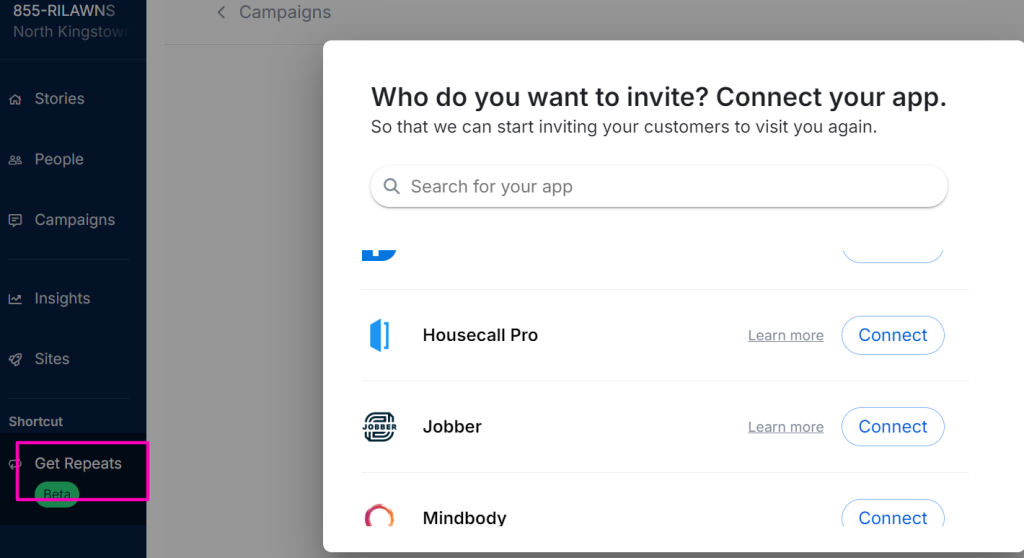Click the Insights chart icon
The height and width of the screenshot is (558, 1024).
click(x=15, y=299)
